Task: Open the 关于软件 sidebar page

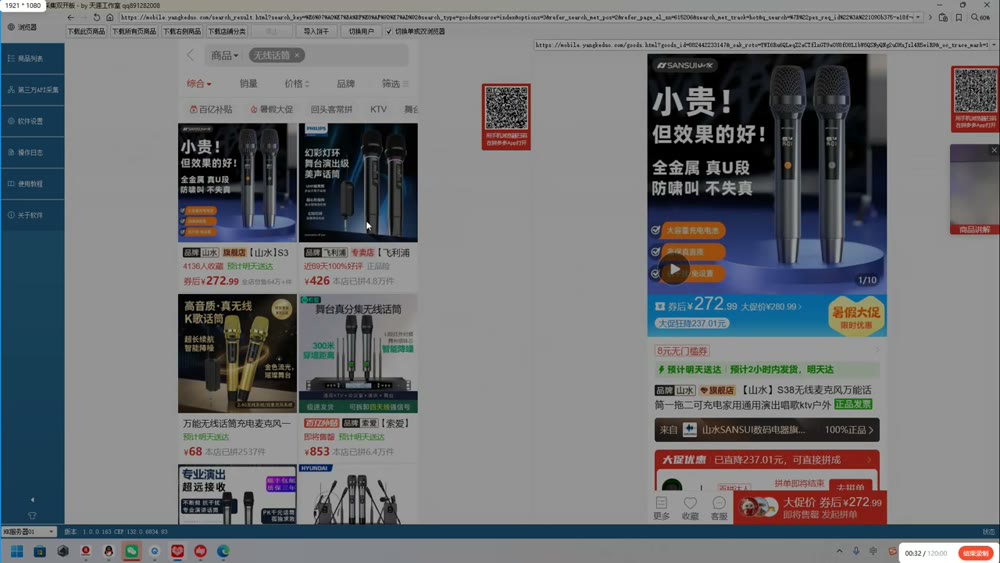Action: point(32,215)
